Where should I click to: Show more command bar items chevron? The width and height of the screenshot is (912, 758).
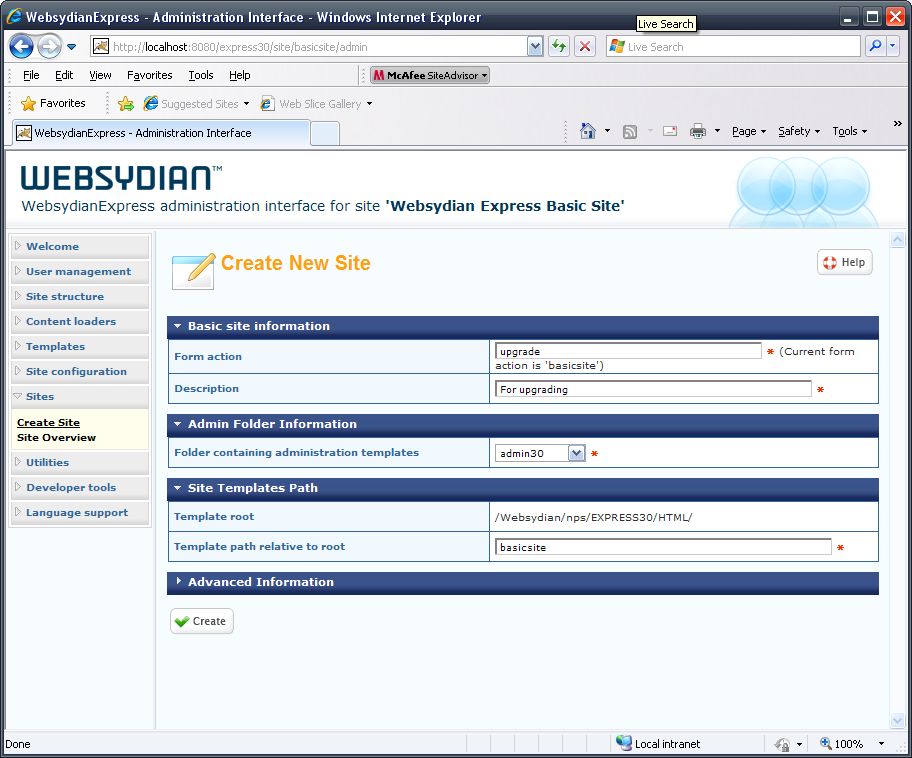[897, 123]
